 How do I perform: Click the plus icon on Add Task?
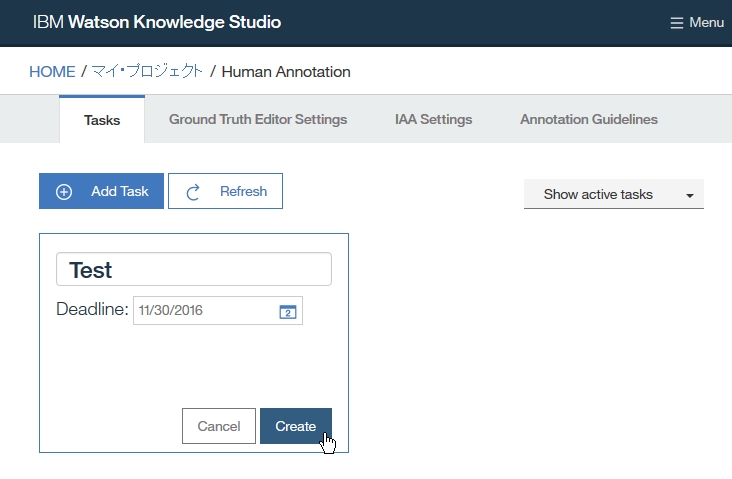click(64, 192)
